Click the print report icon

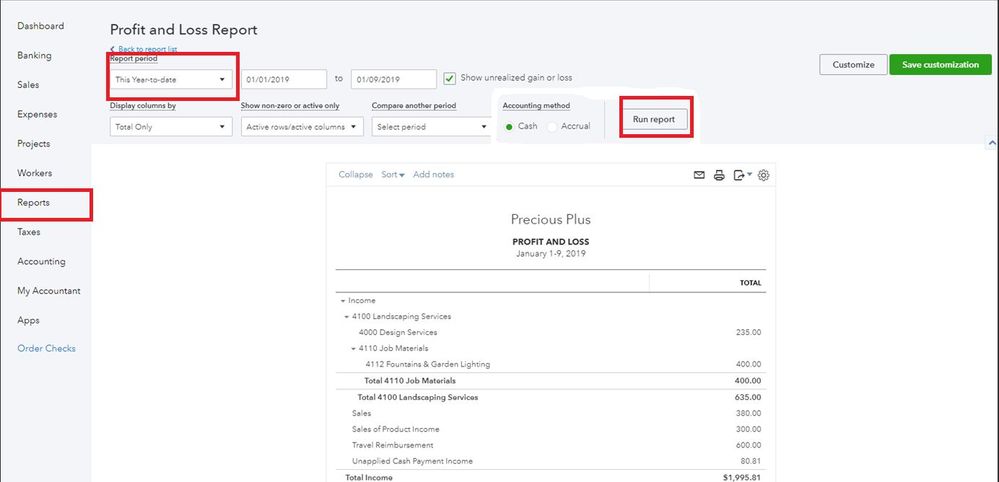point(719,175)
